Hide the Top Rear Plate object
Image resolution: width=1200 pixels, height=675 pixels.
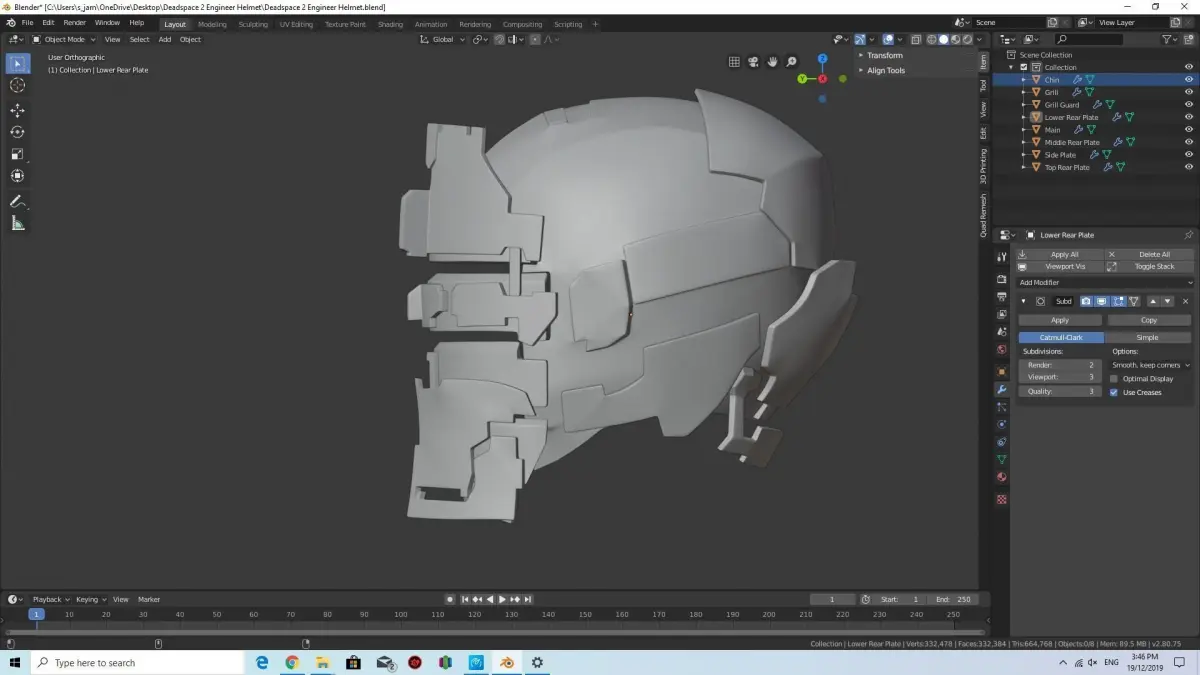1189,167
